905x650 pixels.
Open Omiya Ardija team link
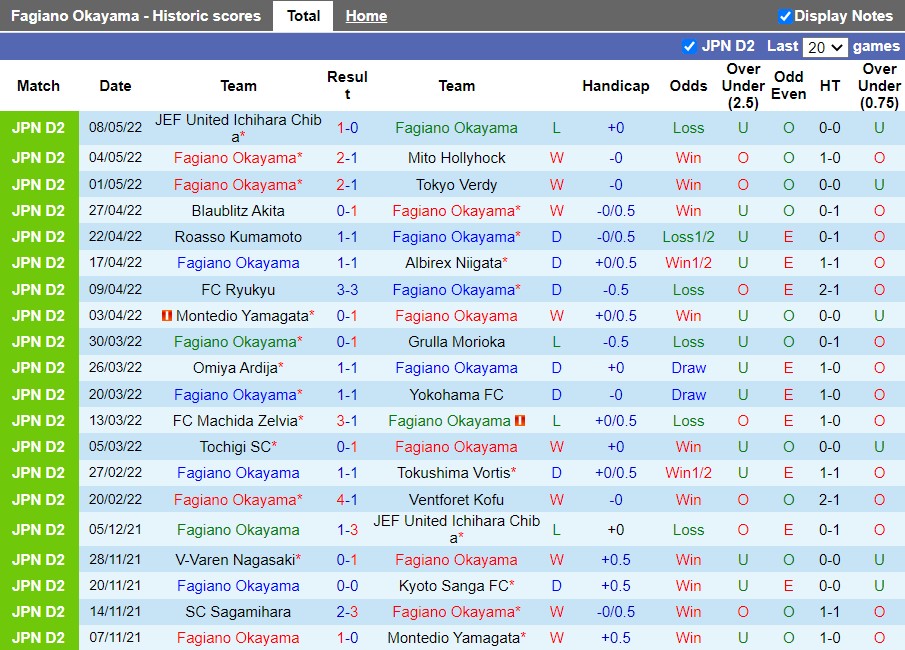tap(235, 368)
